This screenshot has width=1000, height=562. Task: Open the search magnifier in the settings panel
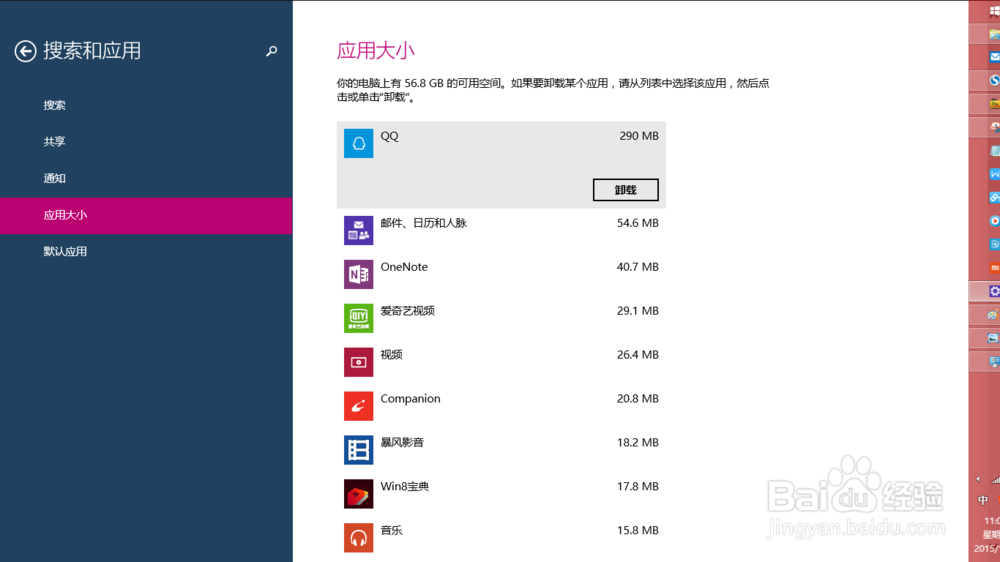272,51
